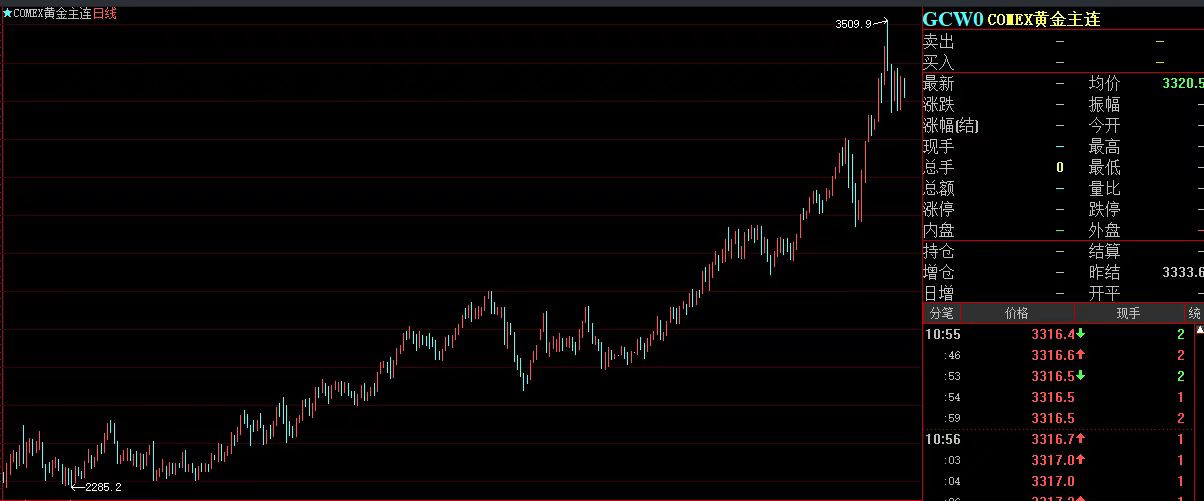1204x501 pixels.
Task: Click the green down arrow beside 3316.5
Action: pos(1081,376)
